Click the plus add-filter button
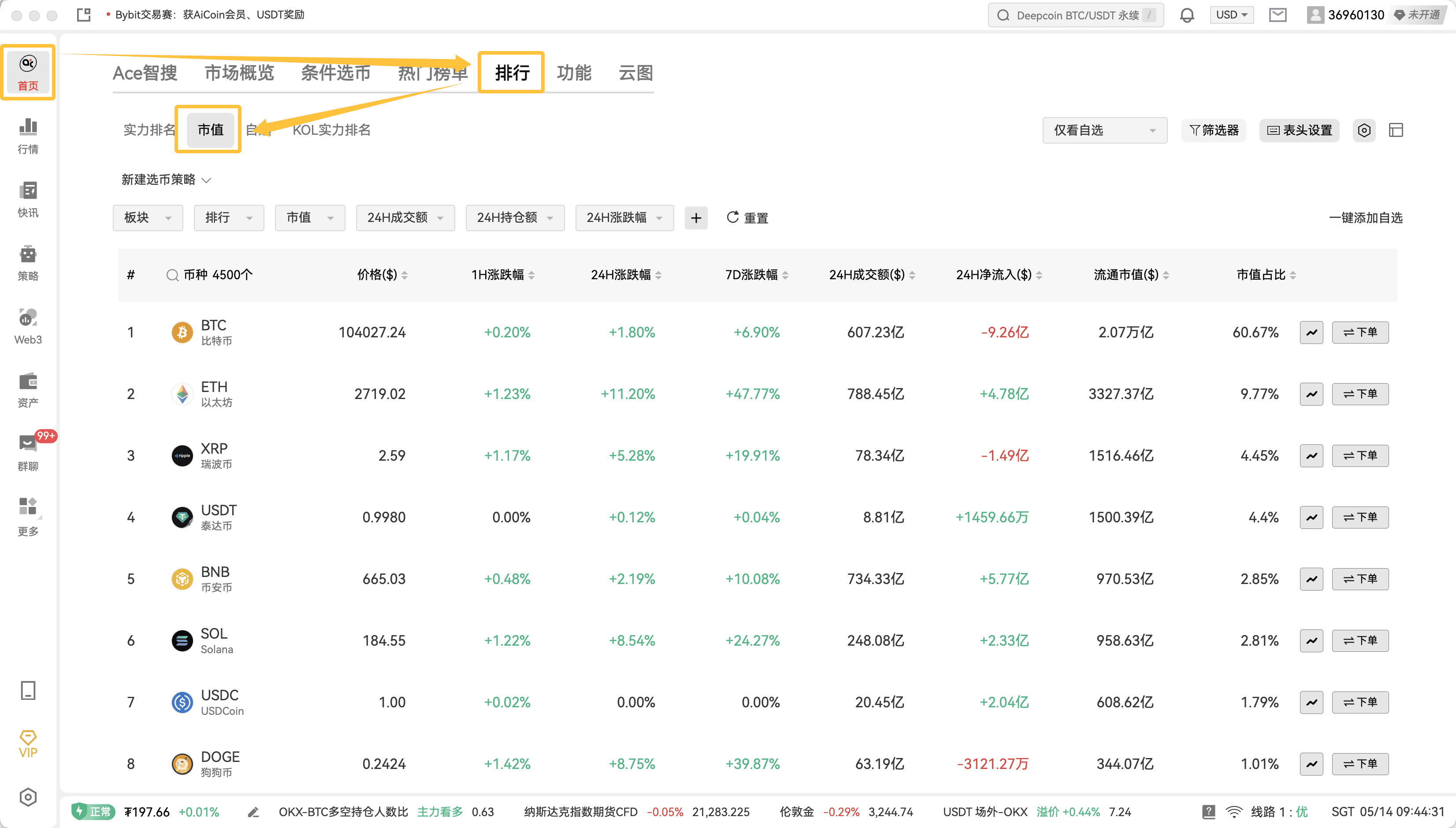1456x828 pixels. pos(696,218)
